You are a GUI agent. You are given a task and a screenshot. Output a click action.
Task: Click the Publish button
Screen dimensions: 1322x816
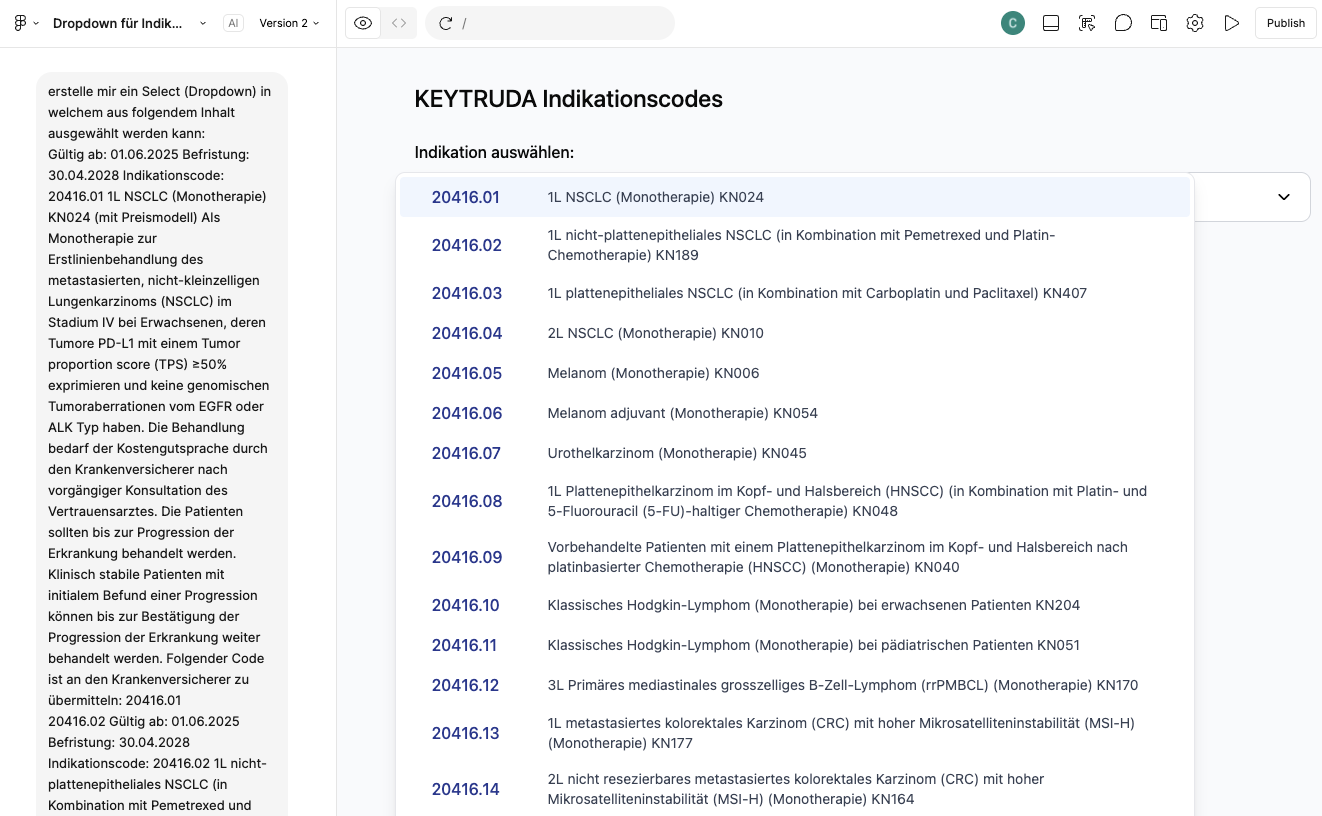pyautogui.click(x=1285, y=23)
